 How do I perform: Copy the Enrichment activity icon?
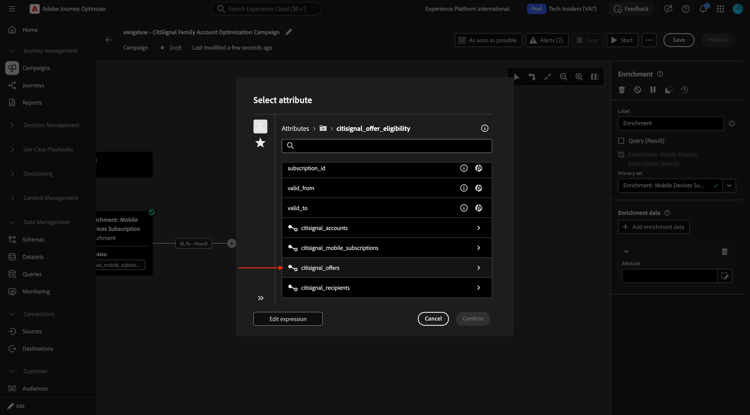(x=669, y=89)
